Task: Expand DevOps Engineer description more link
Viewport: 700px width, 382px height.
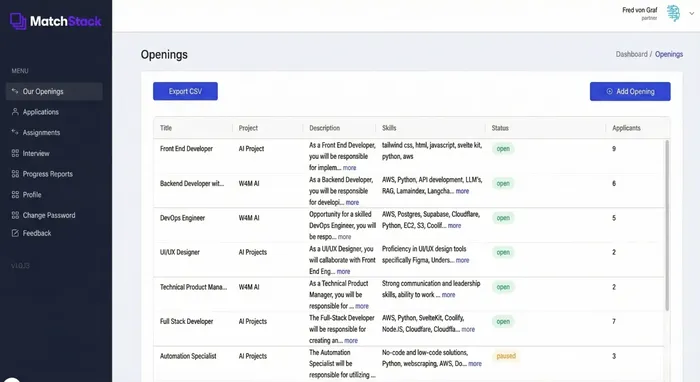Action: click(x=344, y=237)
